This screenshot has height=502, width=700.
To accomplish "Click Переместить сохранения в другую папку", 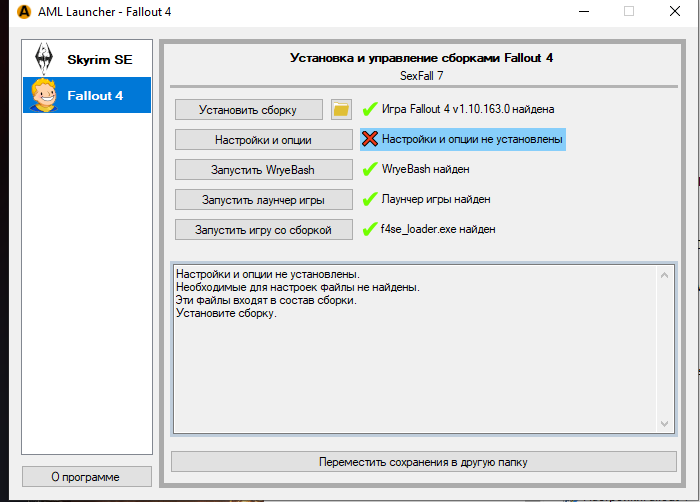I will [422, 462].
